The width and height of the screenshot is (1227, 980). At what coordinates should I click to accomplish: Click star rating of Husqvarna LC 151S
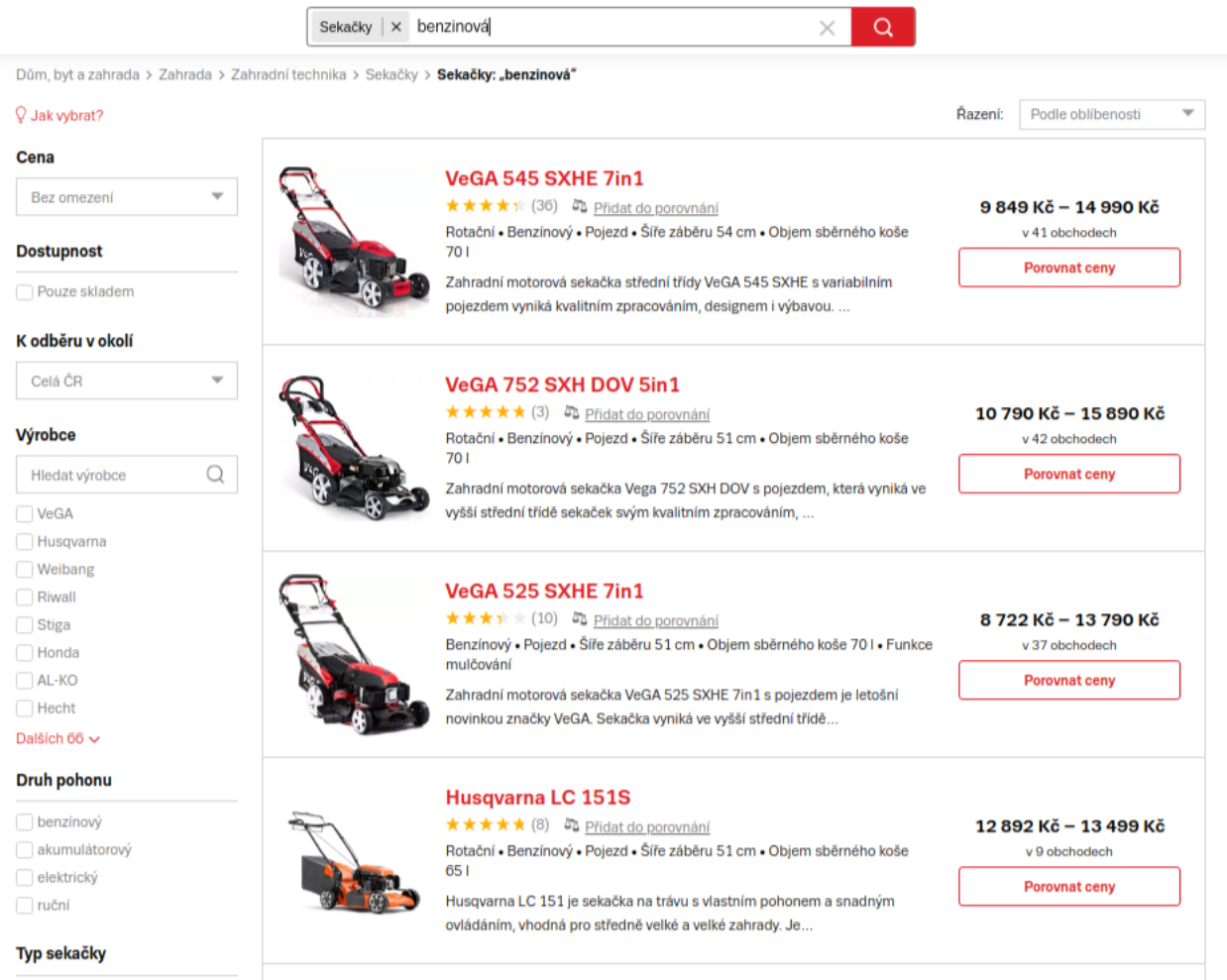[x=485, y=824]
